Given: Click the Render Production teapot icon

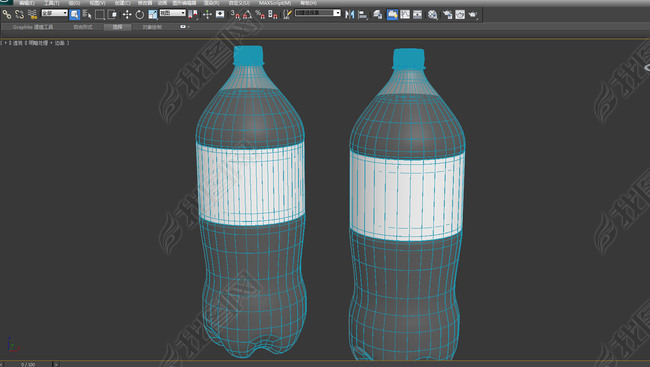Looking at the screenshot, I should 473,15.
